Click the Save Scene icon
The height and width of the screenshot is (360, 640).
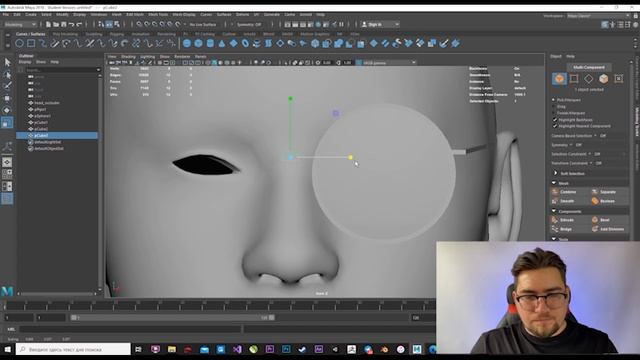tap(64, 24)
